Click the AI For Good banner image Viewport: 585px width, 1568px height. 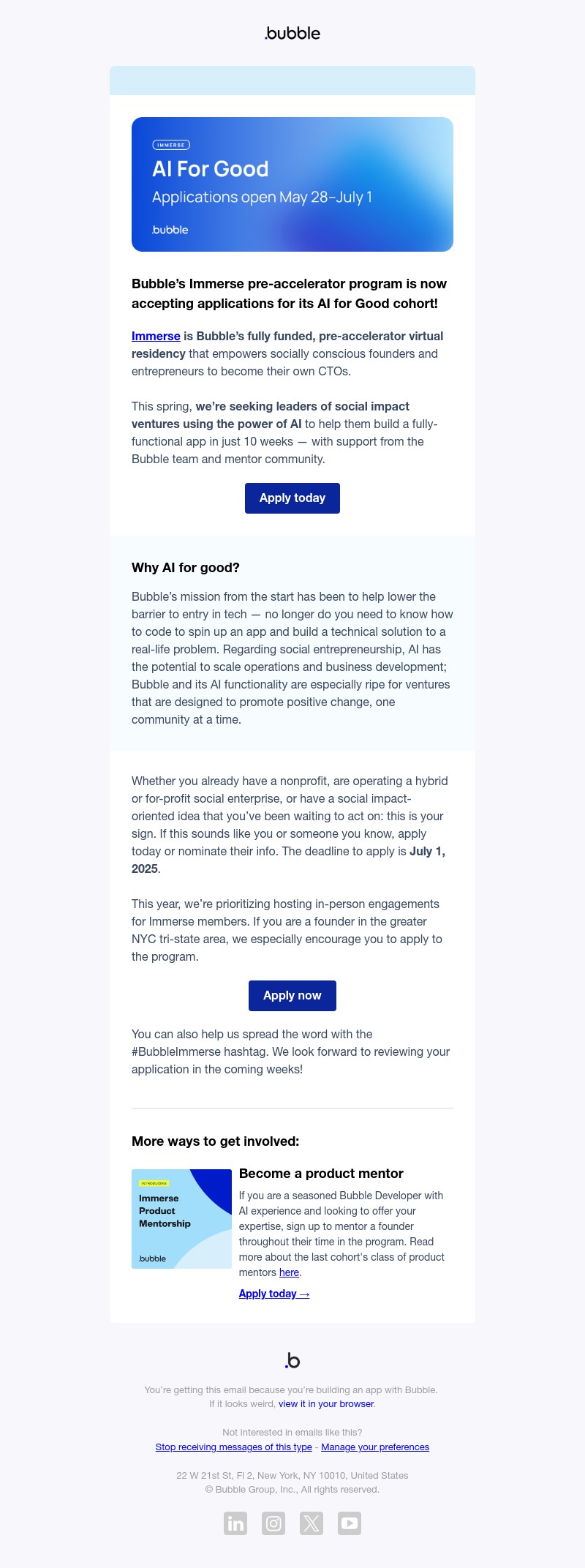292,184
